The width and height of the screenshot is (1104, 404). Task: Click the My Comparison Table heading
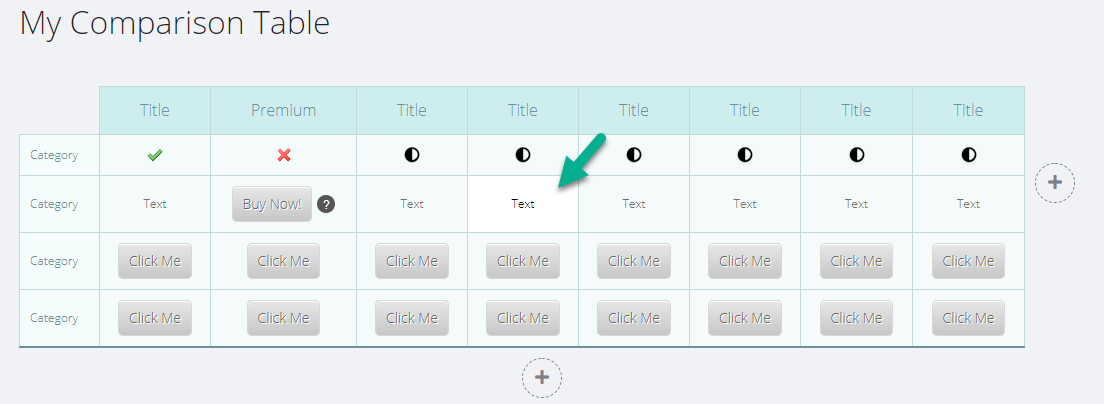click(175, 23)
